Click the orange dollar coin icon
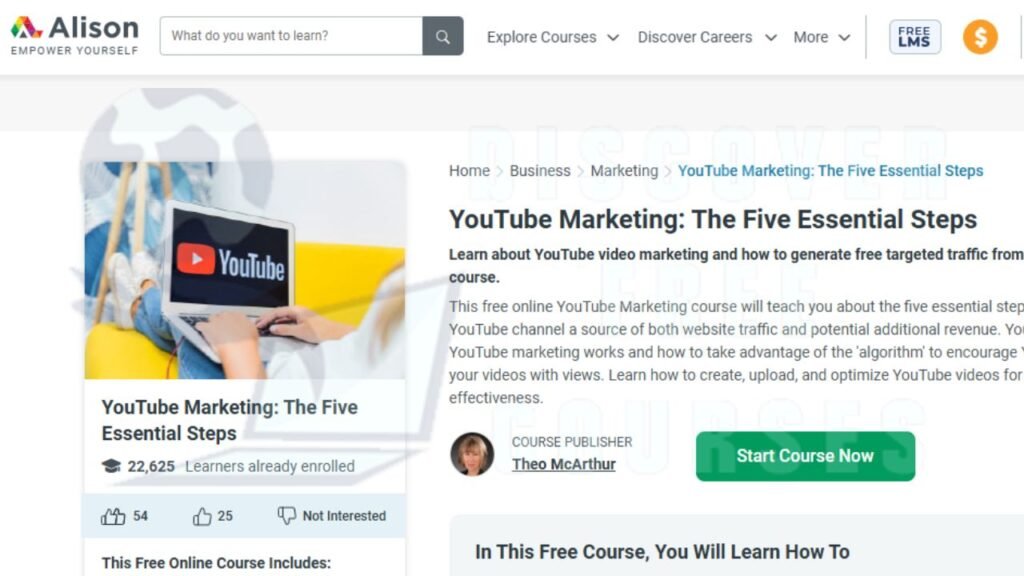 pyautogui.click(x=980, y=37)
